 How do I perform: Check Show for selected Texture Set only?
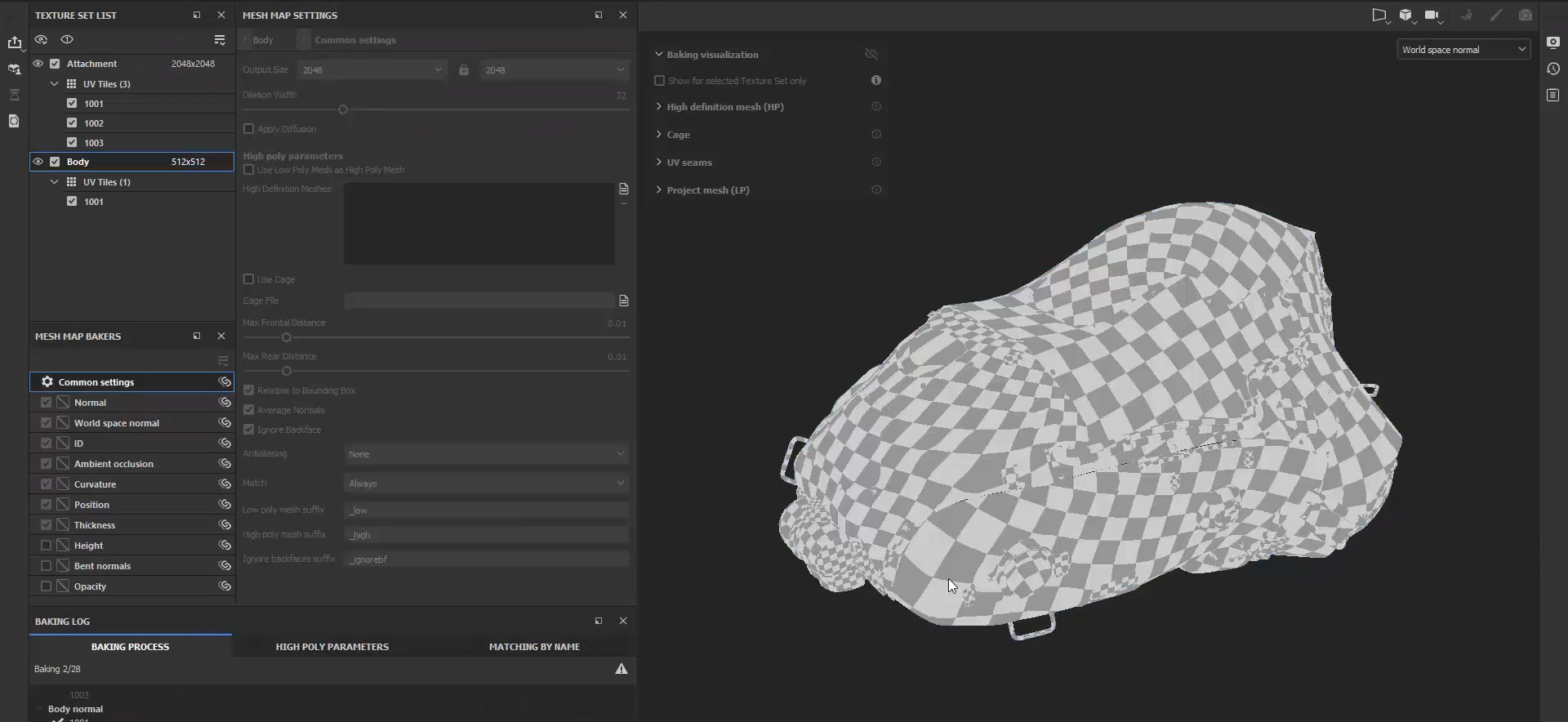[x=659, y=81]
